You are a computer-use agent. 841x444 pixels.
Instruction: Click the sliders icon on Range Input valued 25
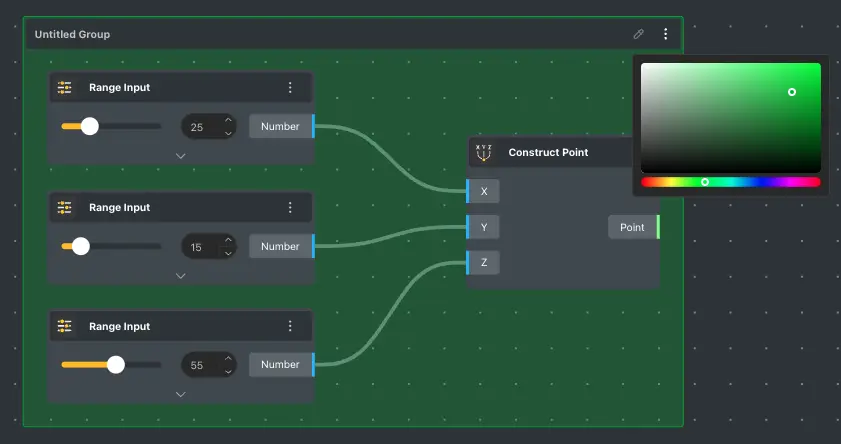(65, 88)
